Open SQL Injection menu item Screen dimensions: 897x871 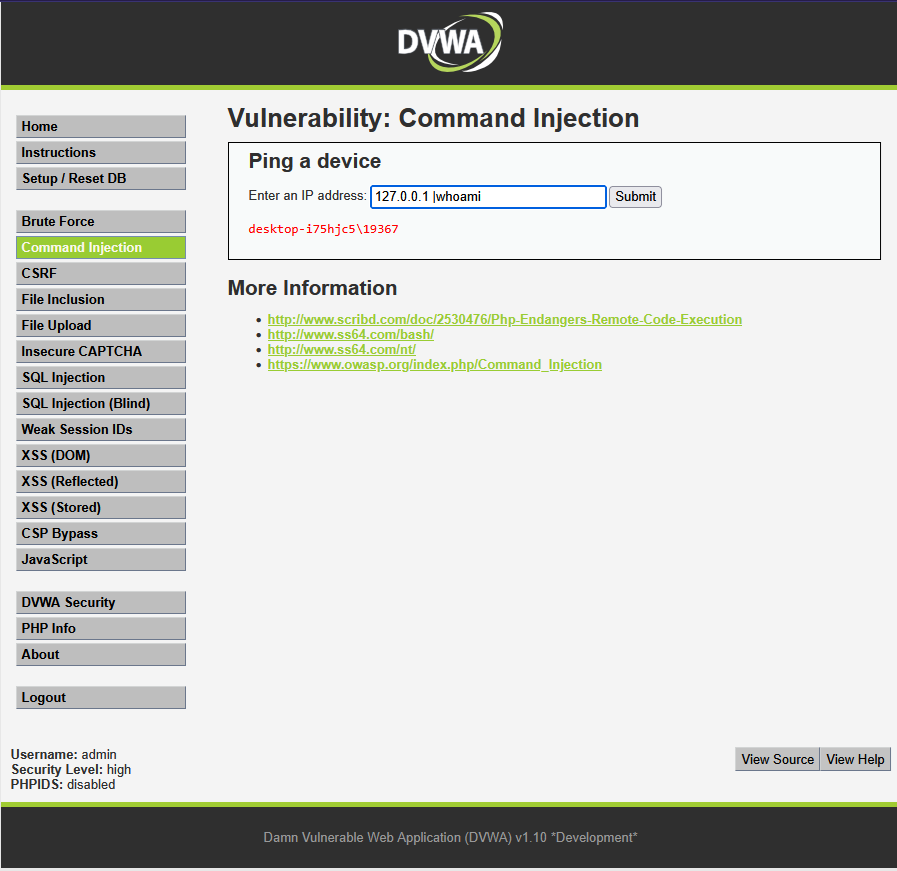101,377
